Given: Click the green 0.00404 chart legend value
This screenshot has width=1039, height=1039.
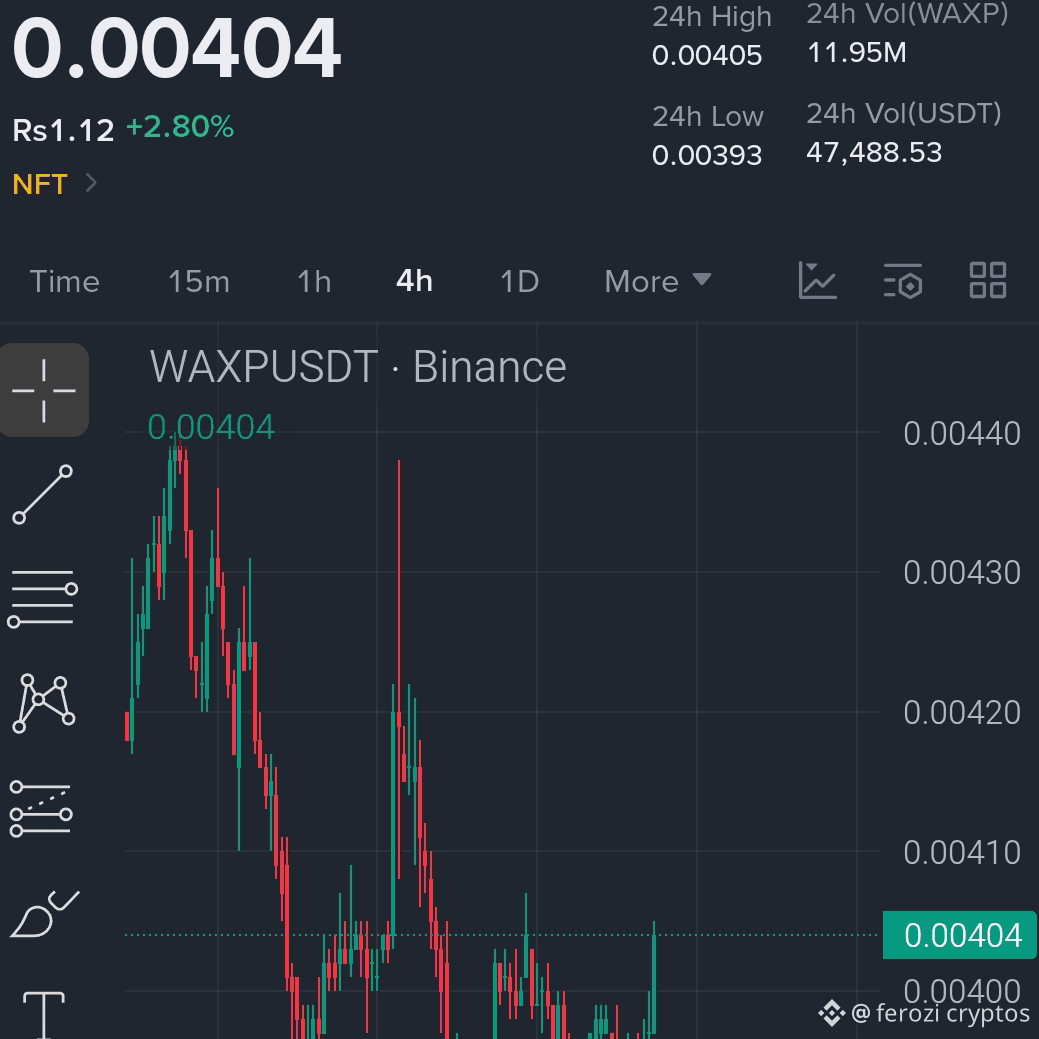Looking at the screenshot, I should pos(211,427).
